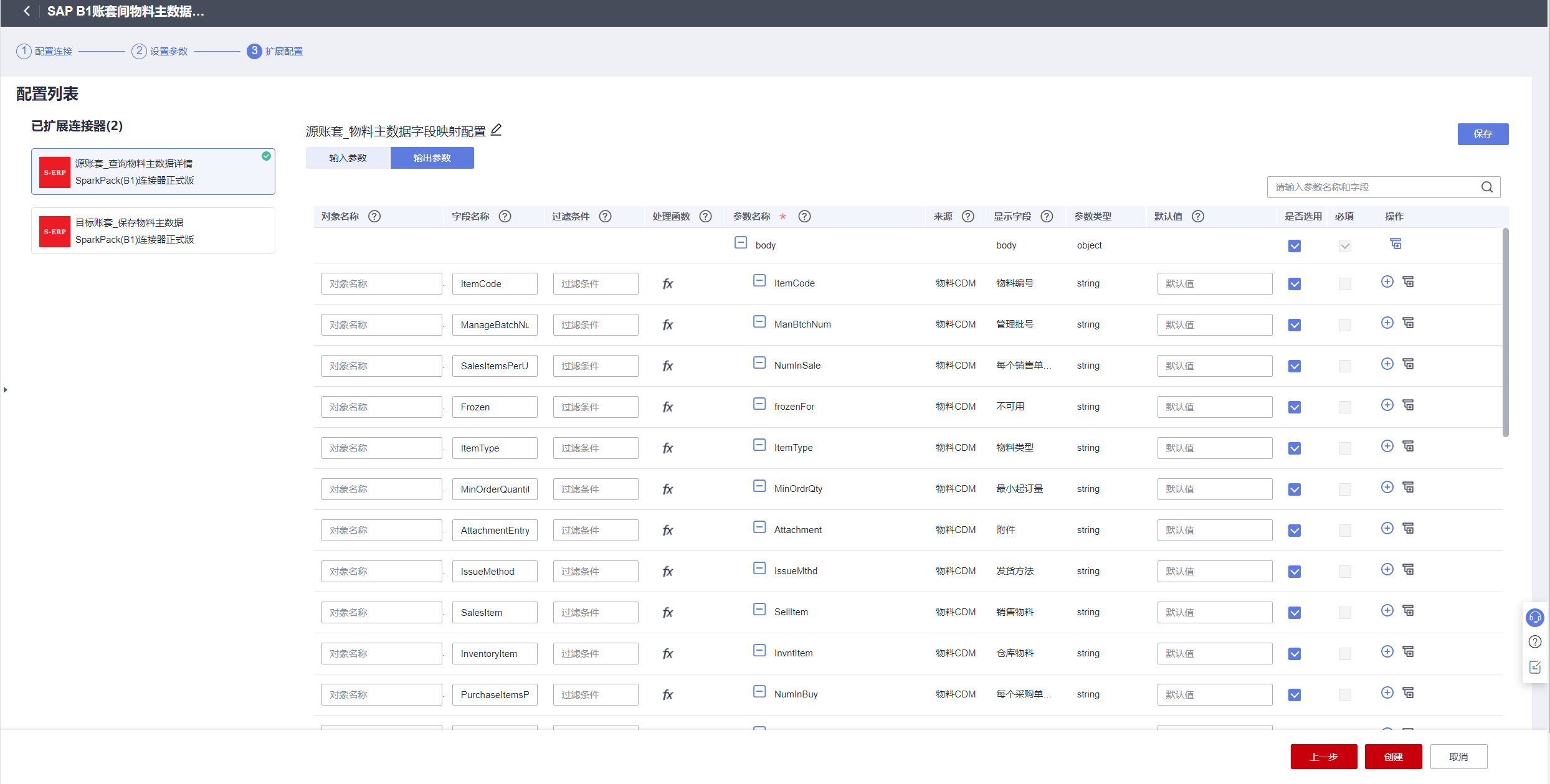
Task: Click the back arrow in title bar
Action: (26, 11)
